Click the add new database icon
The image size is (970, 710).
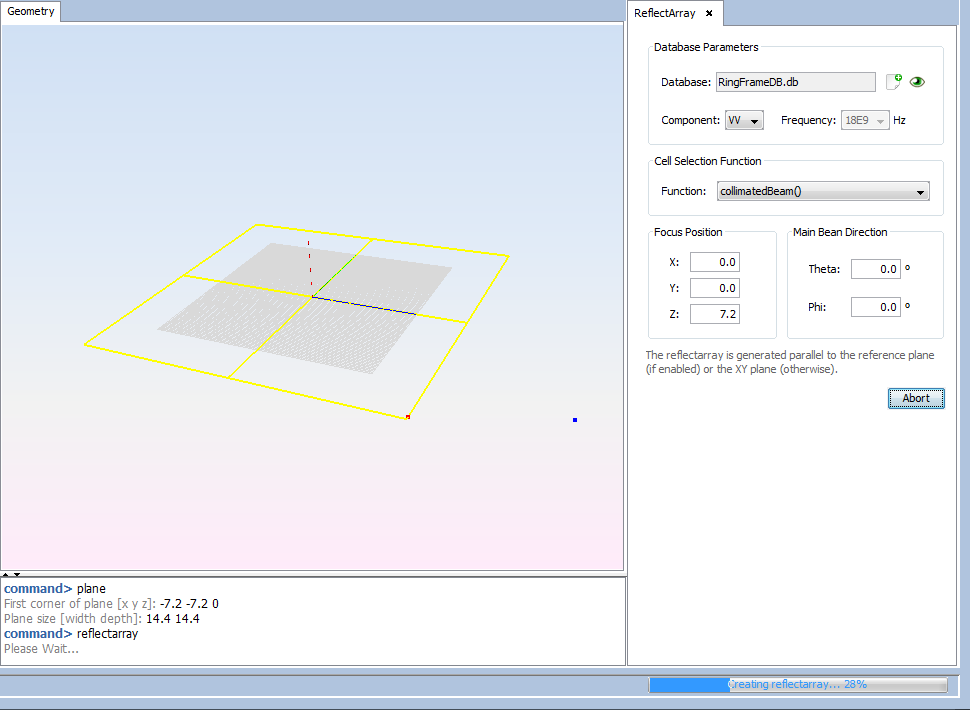click(x=893, y=82)
